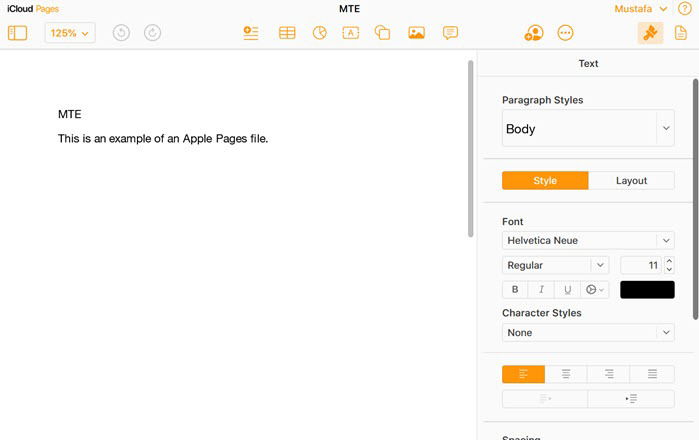The image size is (699, 440).
Task: Open the Collaborate icon
Action: coord(533,33)
